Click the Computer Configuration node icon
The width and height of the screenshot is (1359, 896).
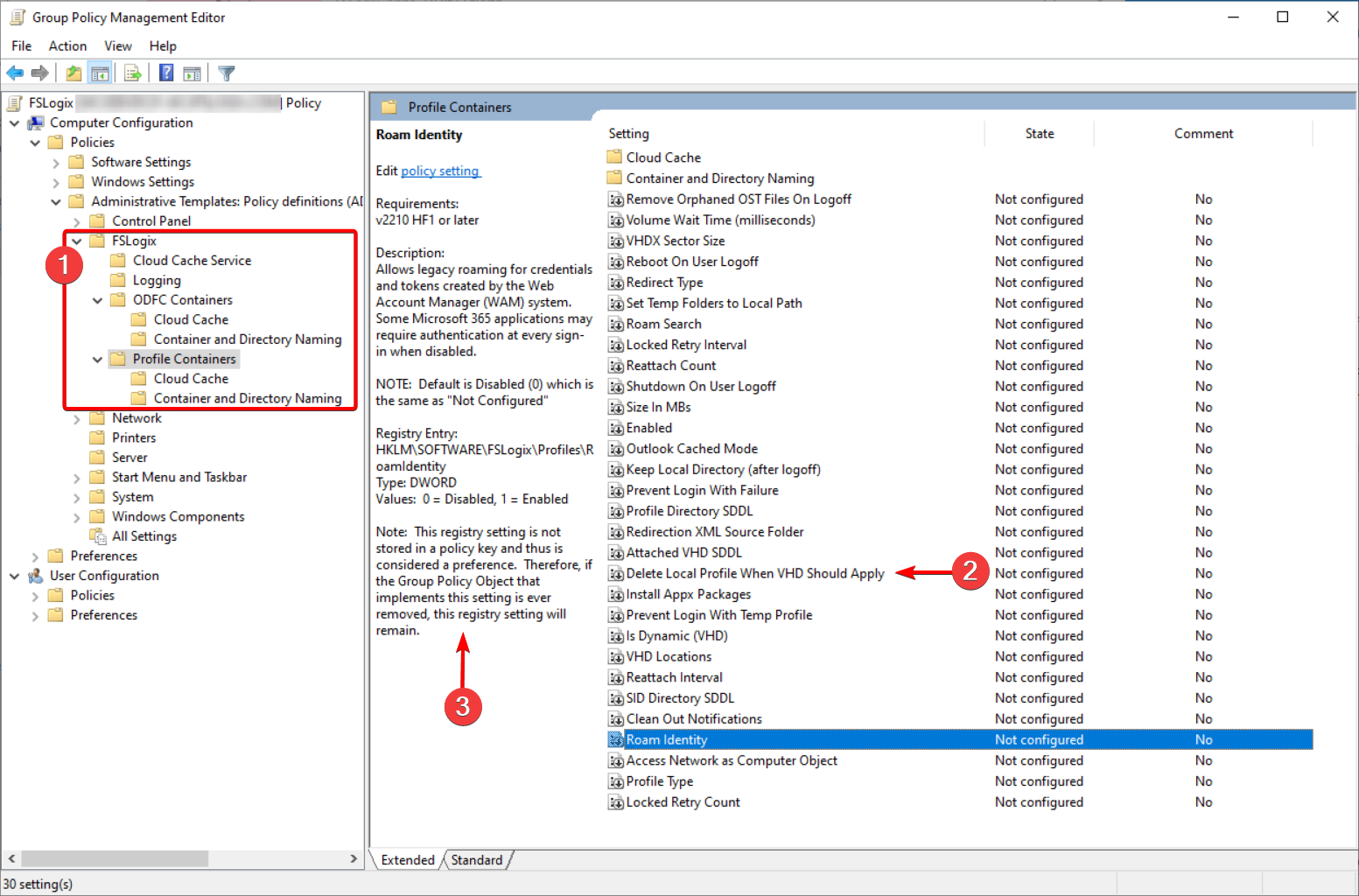[x=36, y=122]
